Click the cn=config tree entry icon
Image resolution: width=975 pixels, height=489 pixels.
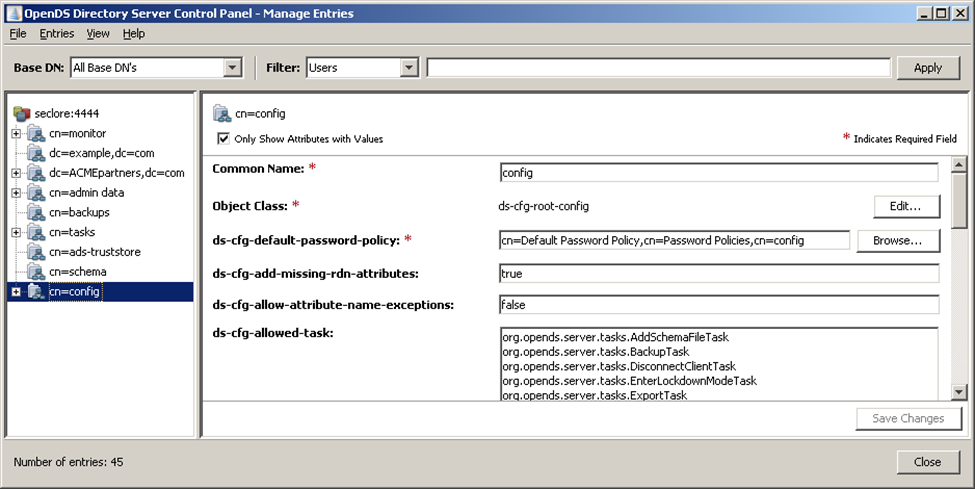pos(36,292)
